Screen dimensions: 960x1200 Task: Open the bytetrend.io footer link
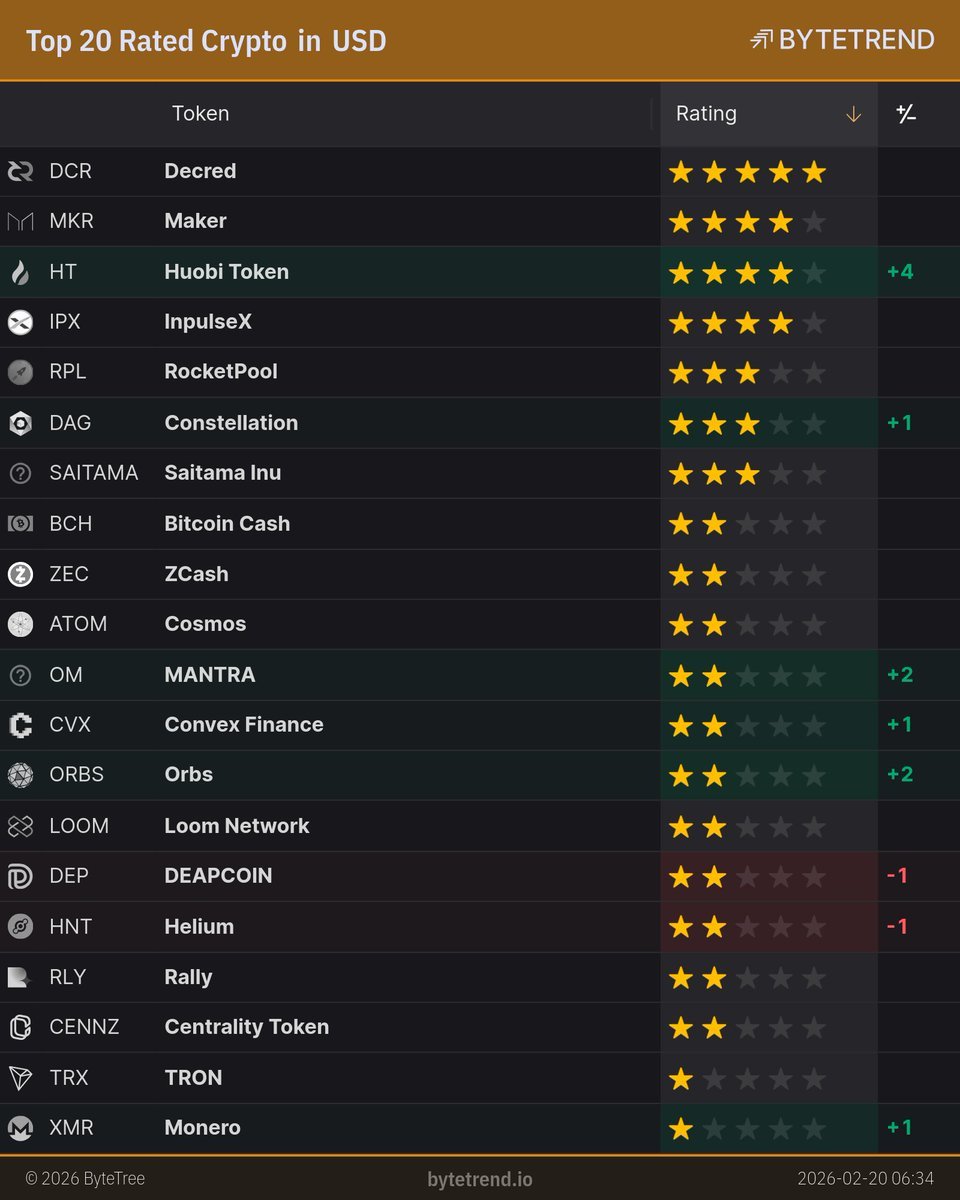point(480,1179)
